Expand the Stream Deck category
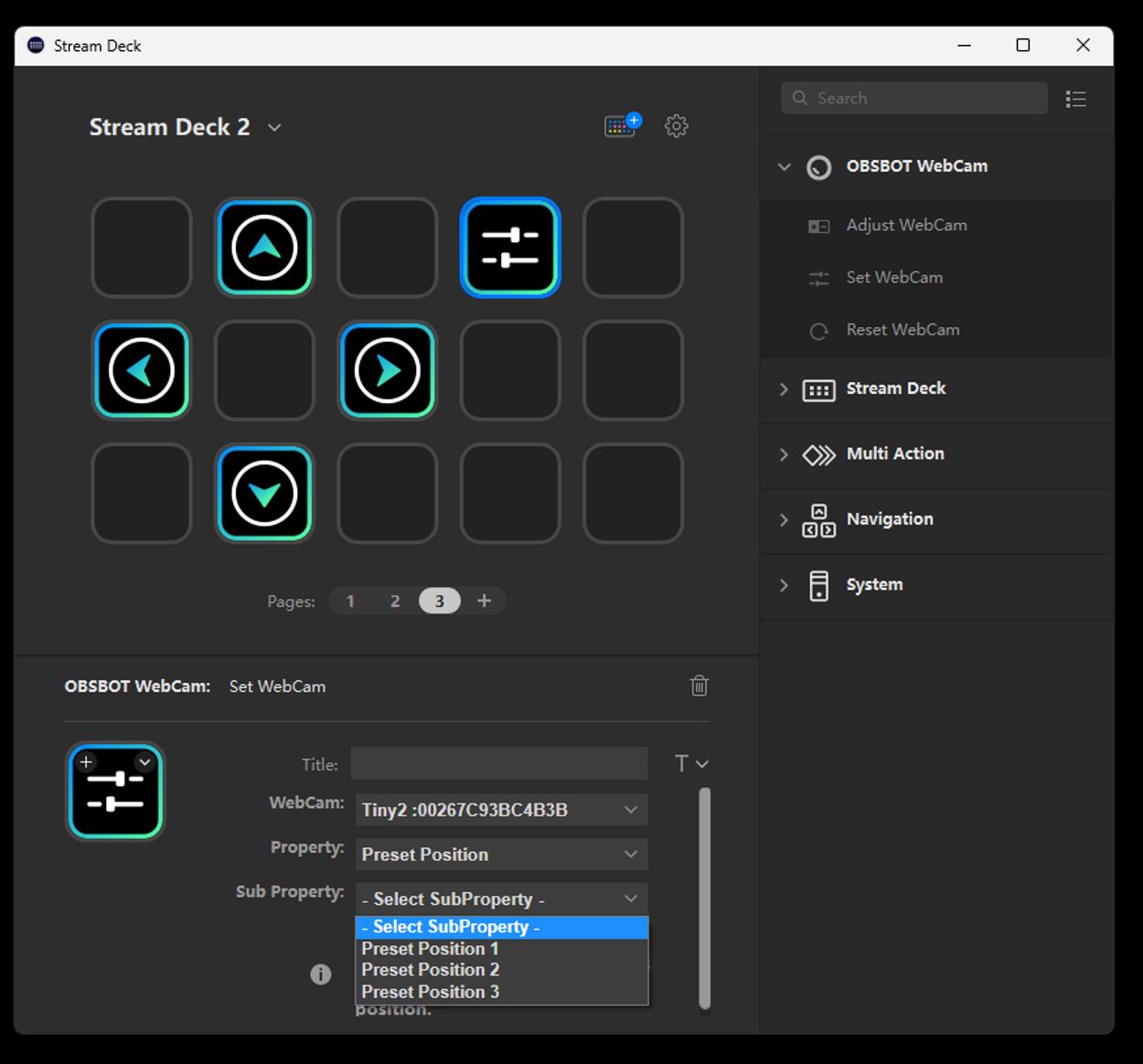This screenshot has width=1143, height=1064. tap(784, 388)
